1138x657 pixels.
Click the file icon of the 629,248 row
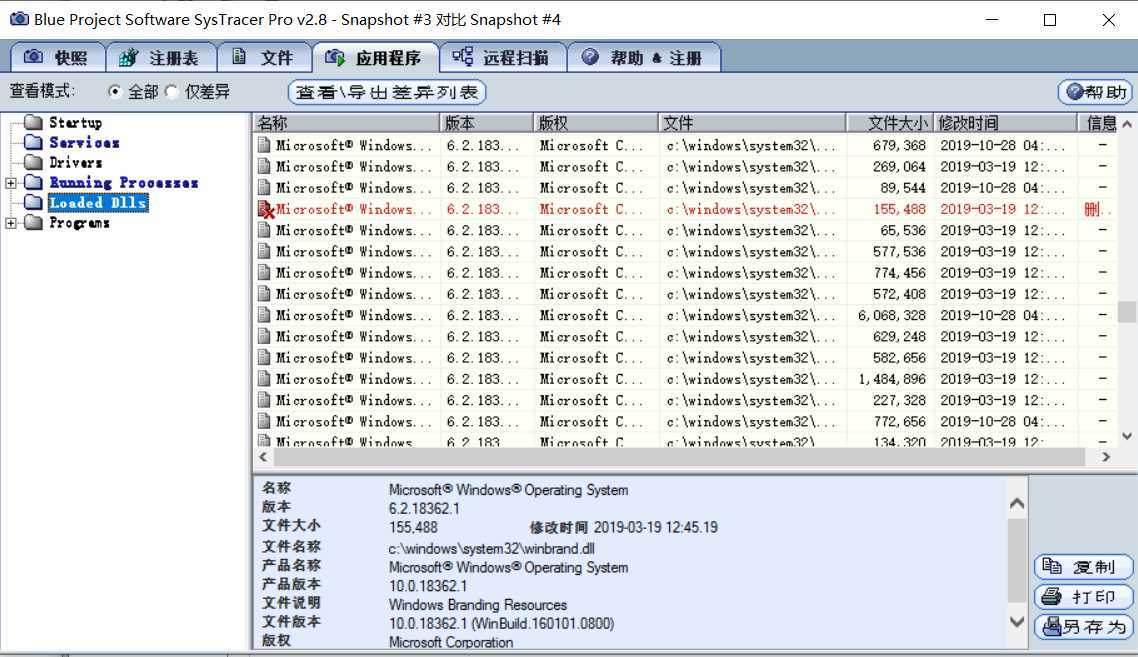(x=264, y=336)
